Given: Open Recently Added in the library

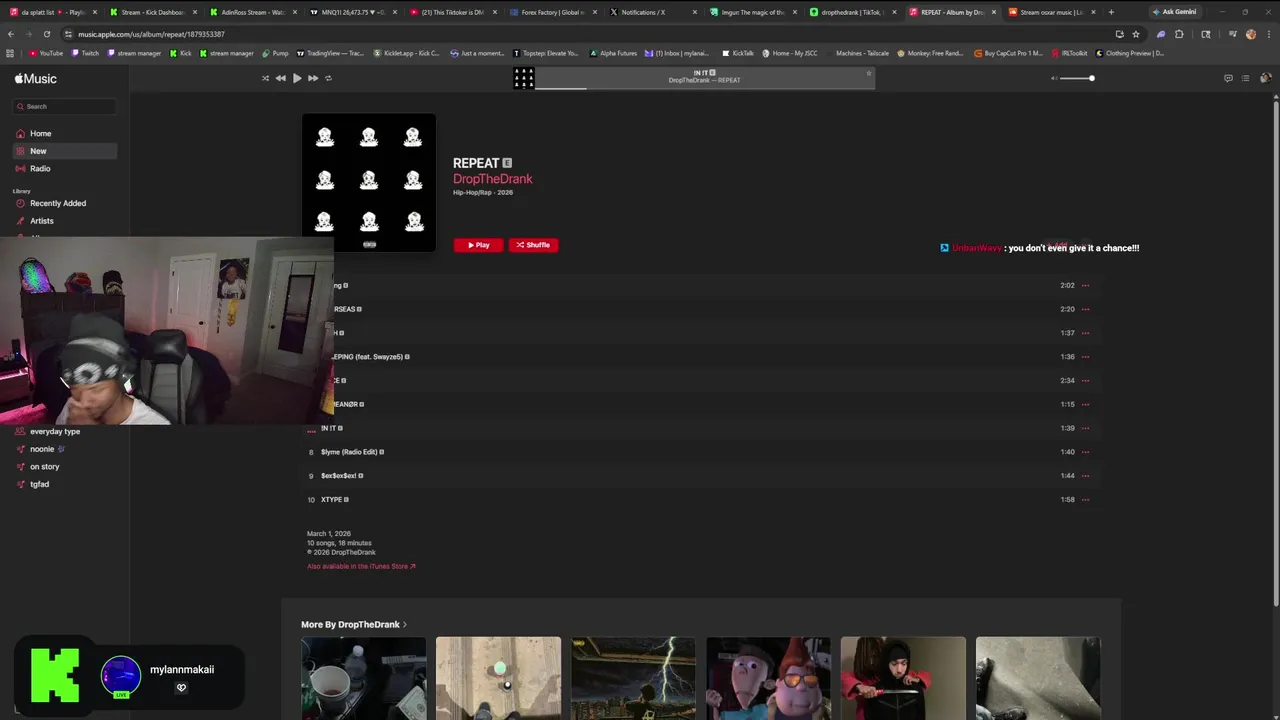Looking at the screenshot, I should click(65, 203).
